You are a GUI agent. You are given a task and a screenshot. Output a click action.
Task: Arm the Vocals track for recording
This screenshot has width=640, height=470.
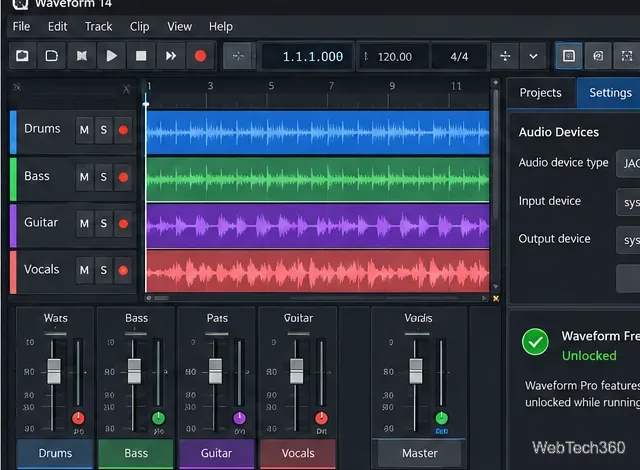[x=123, y=270]
